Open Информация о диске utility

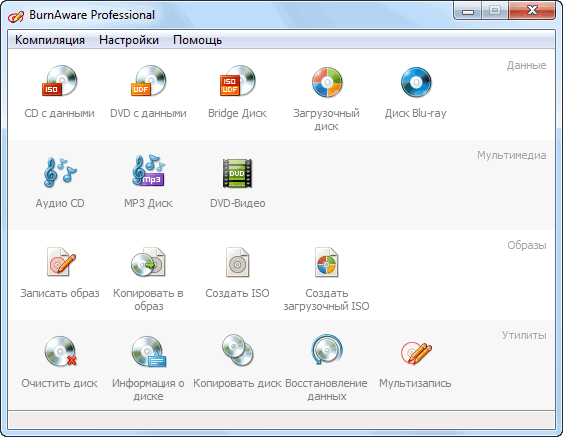pos(148,351)
